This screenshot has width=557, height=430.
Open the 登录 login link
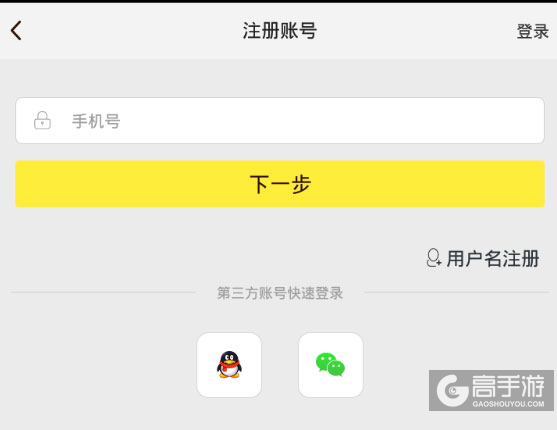[532, 32]
